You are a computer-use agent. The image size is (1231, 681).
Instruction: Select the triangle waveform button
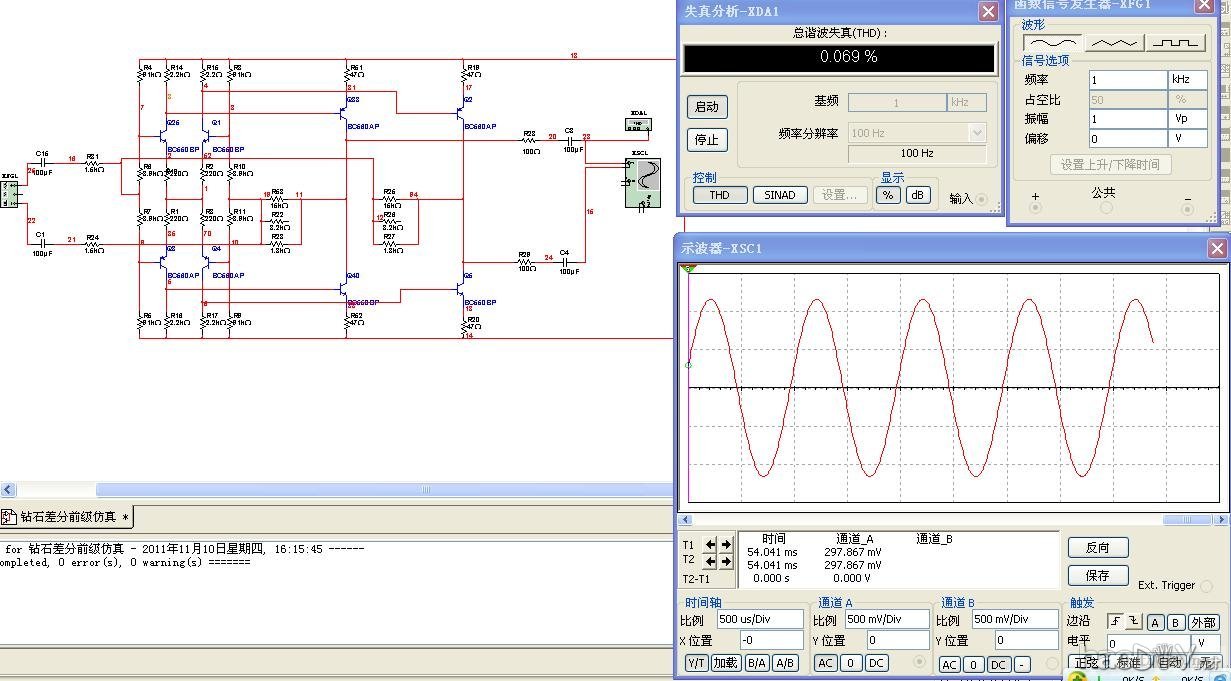[x=1114, y=43]
